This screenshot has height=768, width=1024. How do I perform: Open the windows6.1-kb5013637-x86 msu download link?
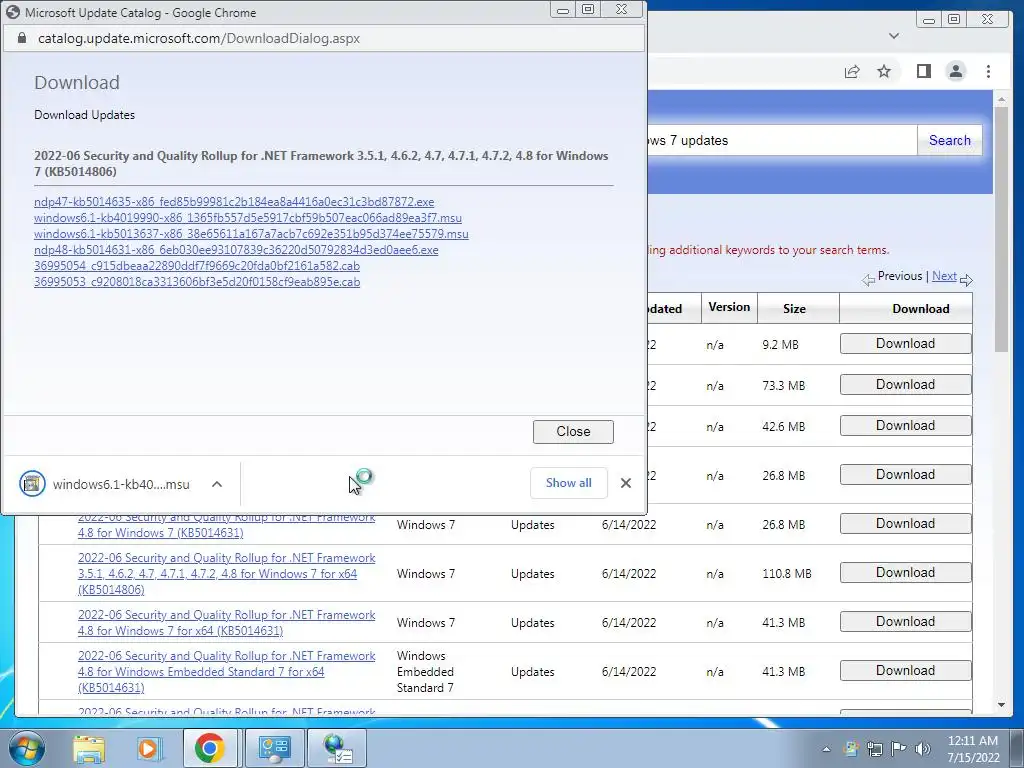tap(251, 234)
